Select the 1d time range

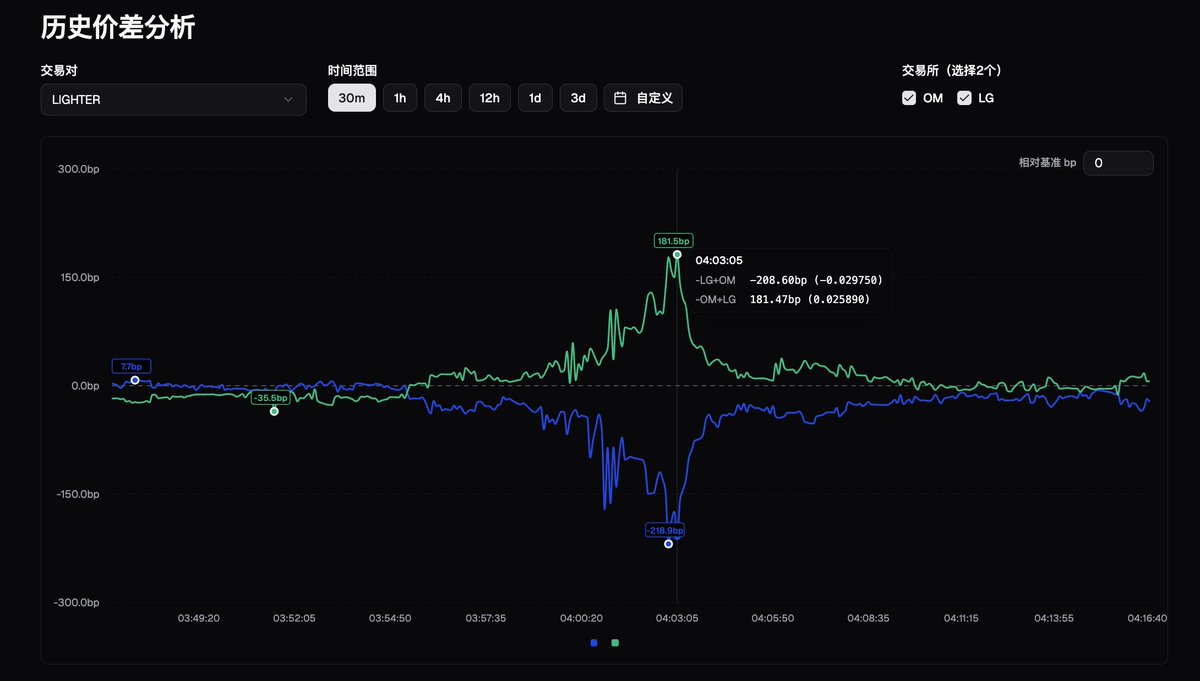(535, 98)
